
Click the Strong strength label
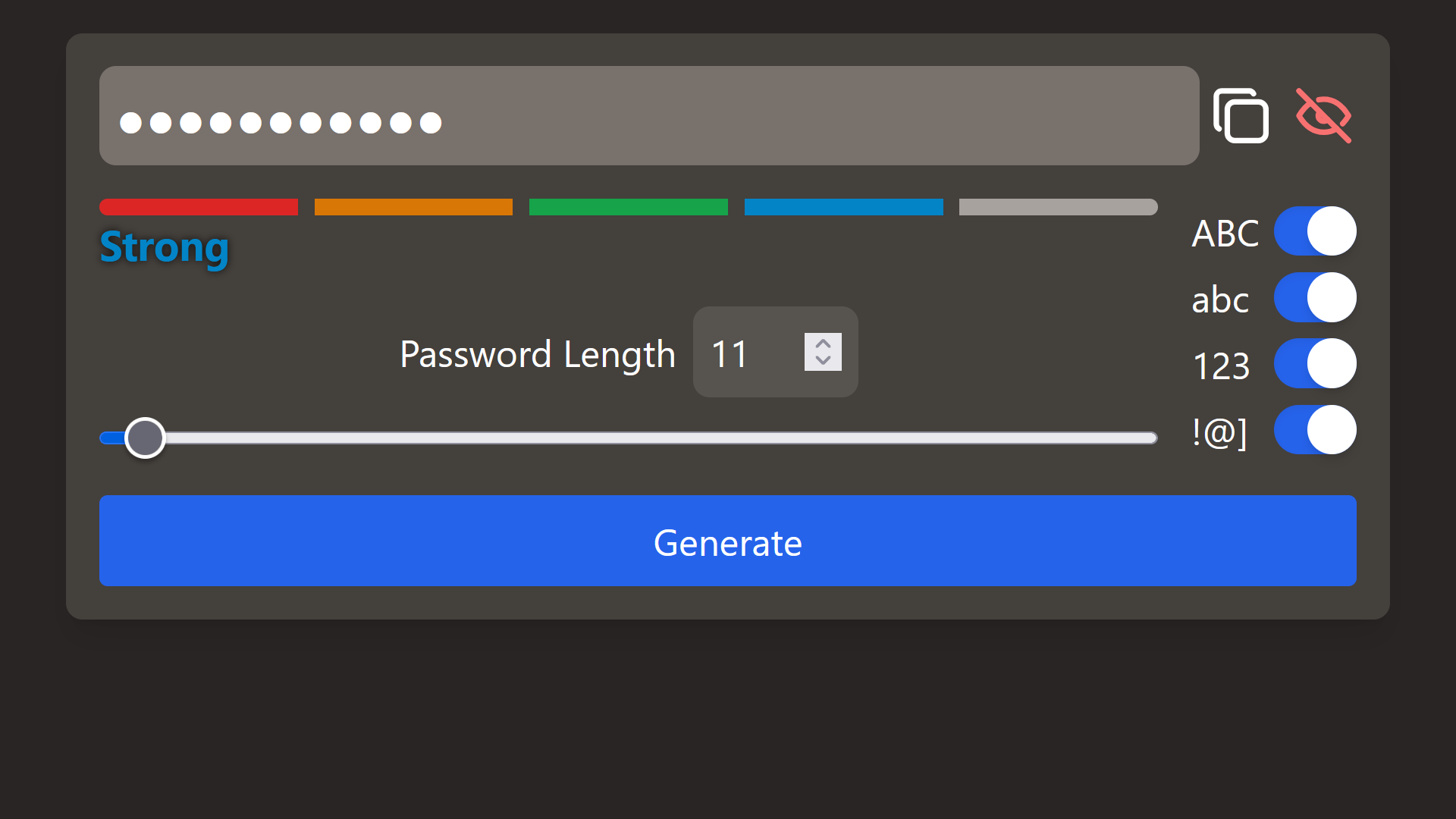click(163, 247)
